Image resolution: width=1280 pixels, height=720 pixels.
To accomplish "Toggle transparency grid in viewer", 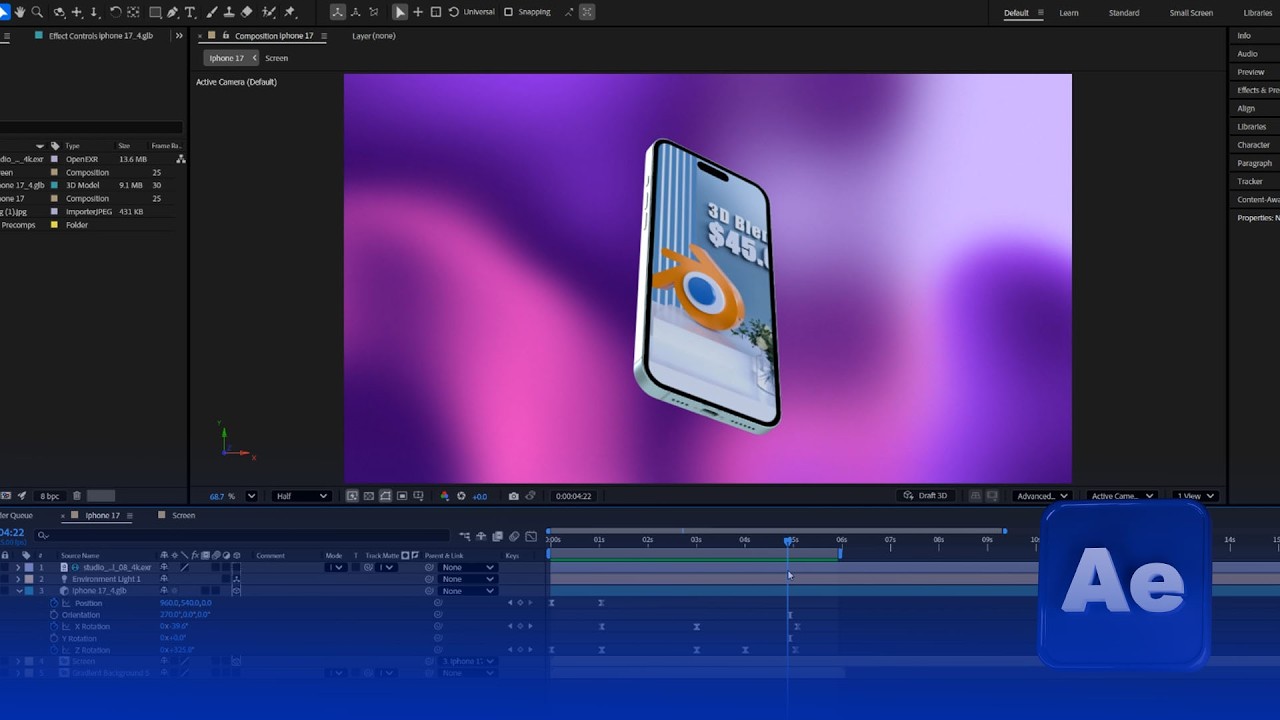I will 369,496.
